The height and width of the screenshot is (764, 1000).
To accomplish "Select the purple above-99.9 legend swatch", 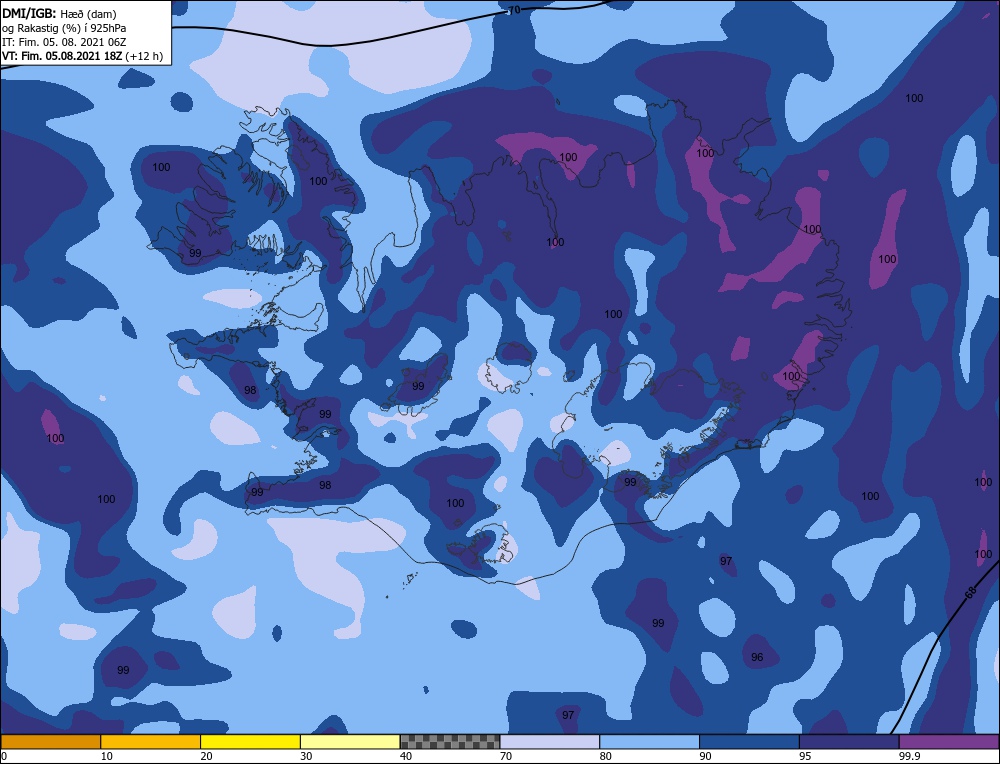I will (949, 741).
